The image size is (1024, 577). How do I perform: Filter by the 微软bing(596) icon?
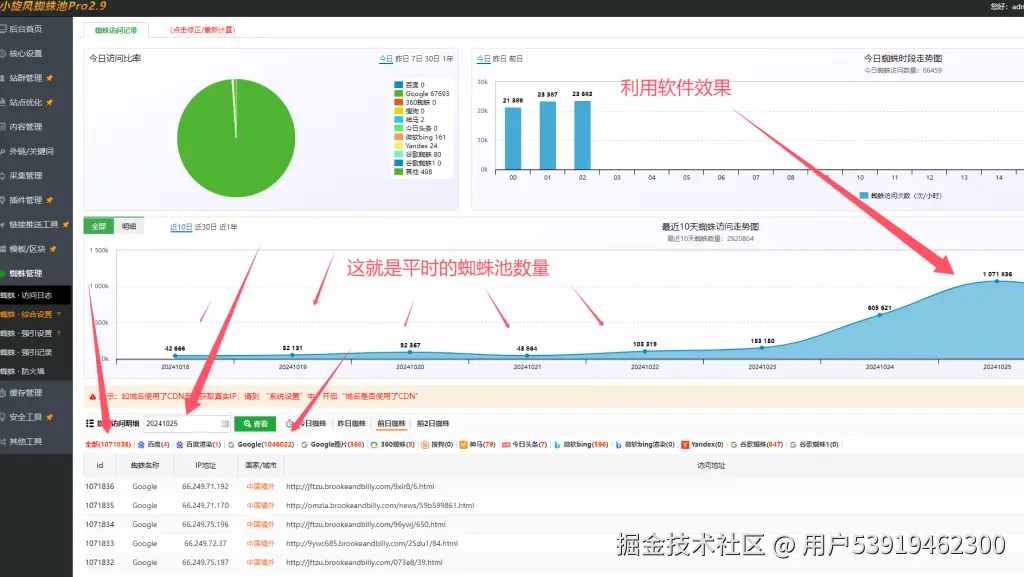[x=557, y=444]
